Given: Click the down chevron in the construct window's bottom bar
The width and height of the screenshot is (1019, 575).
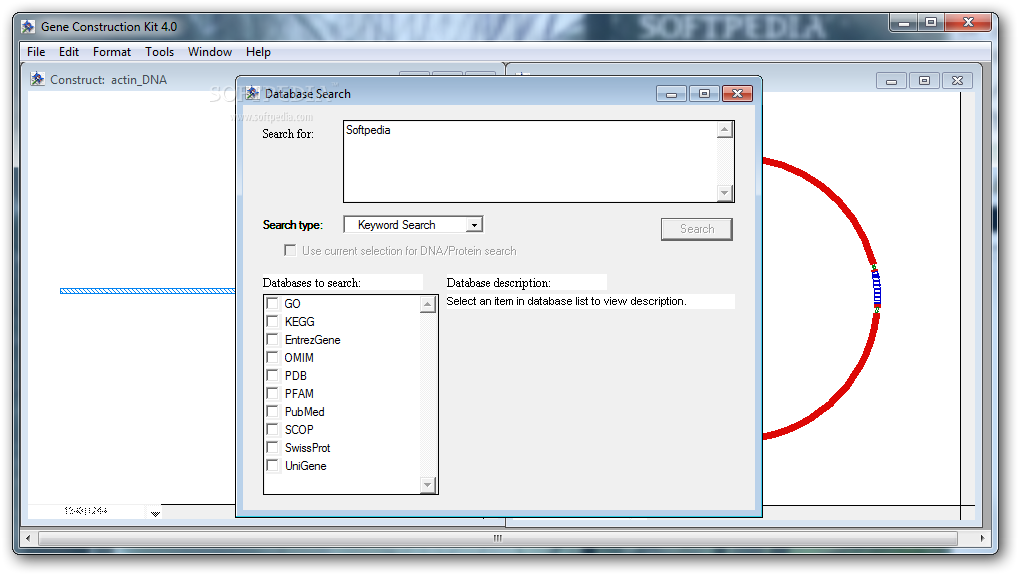Looking at the screenshot, I should [155, 513].
